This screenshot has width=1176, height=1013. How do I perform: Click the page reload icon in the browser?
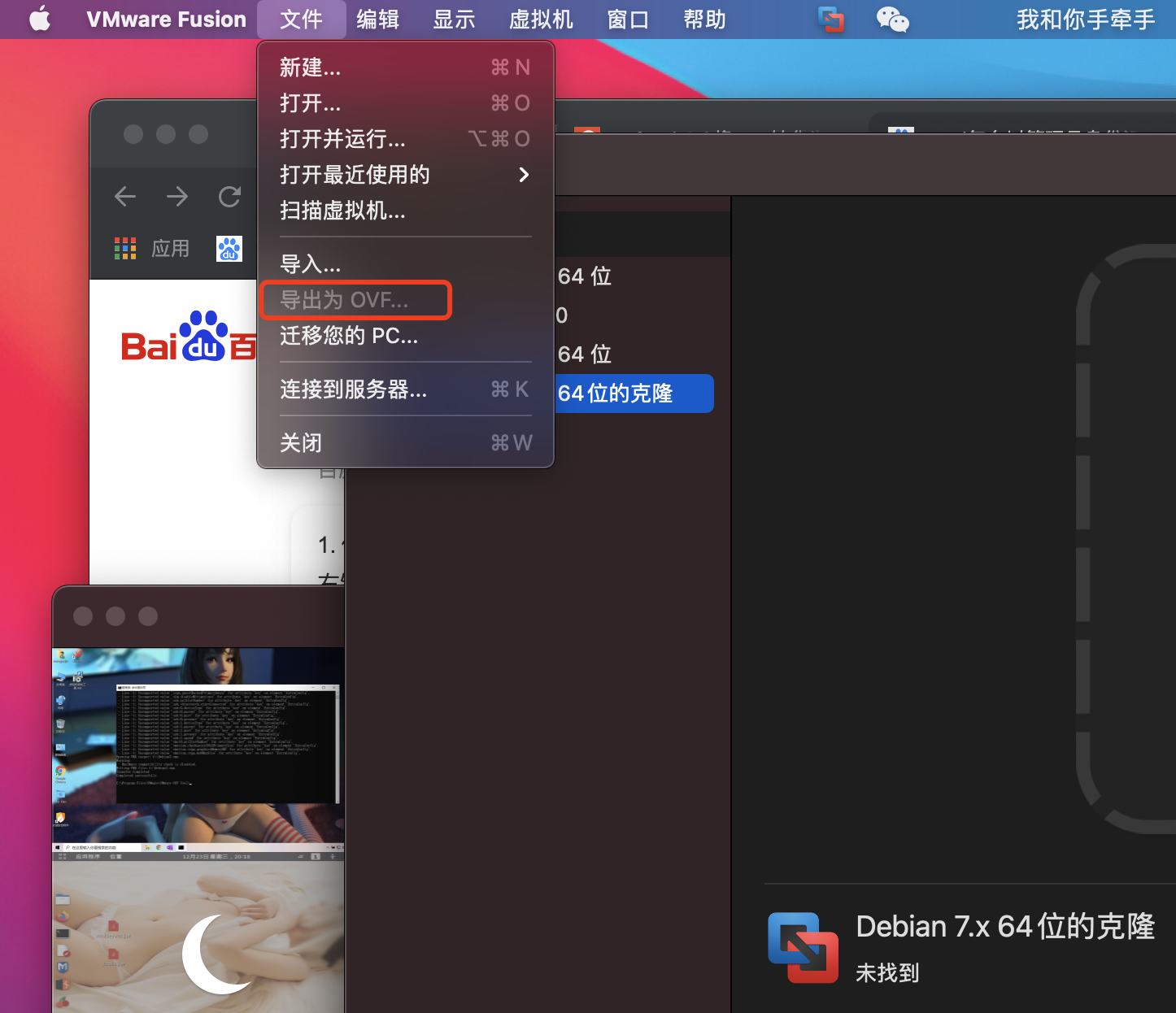[x=229, y=196]
